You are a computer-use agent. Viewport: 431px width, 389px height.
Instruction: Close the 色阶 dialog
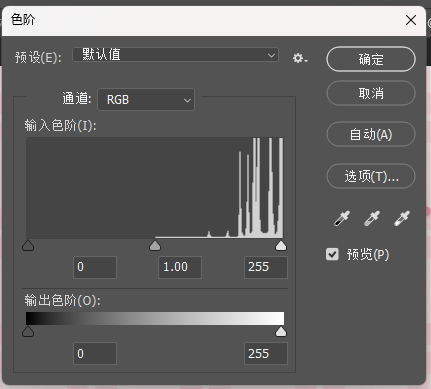411,20
